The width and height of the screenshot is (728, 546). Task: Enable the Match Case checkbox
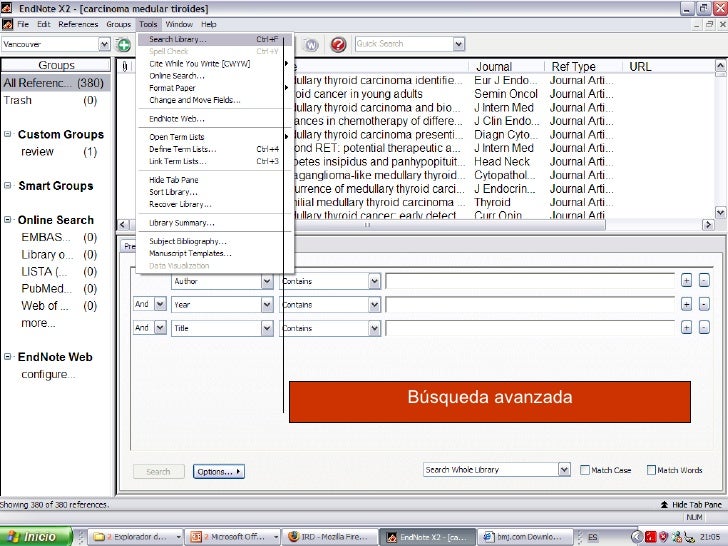[584, 470]
